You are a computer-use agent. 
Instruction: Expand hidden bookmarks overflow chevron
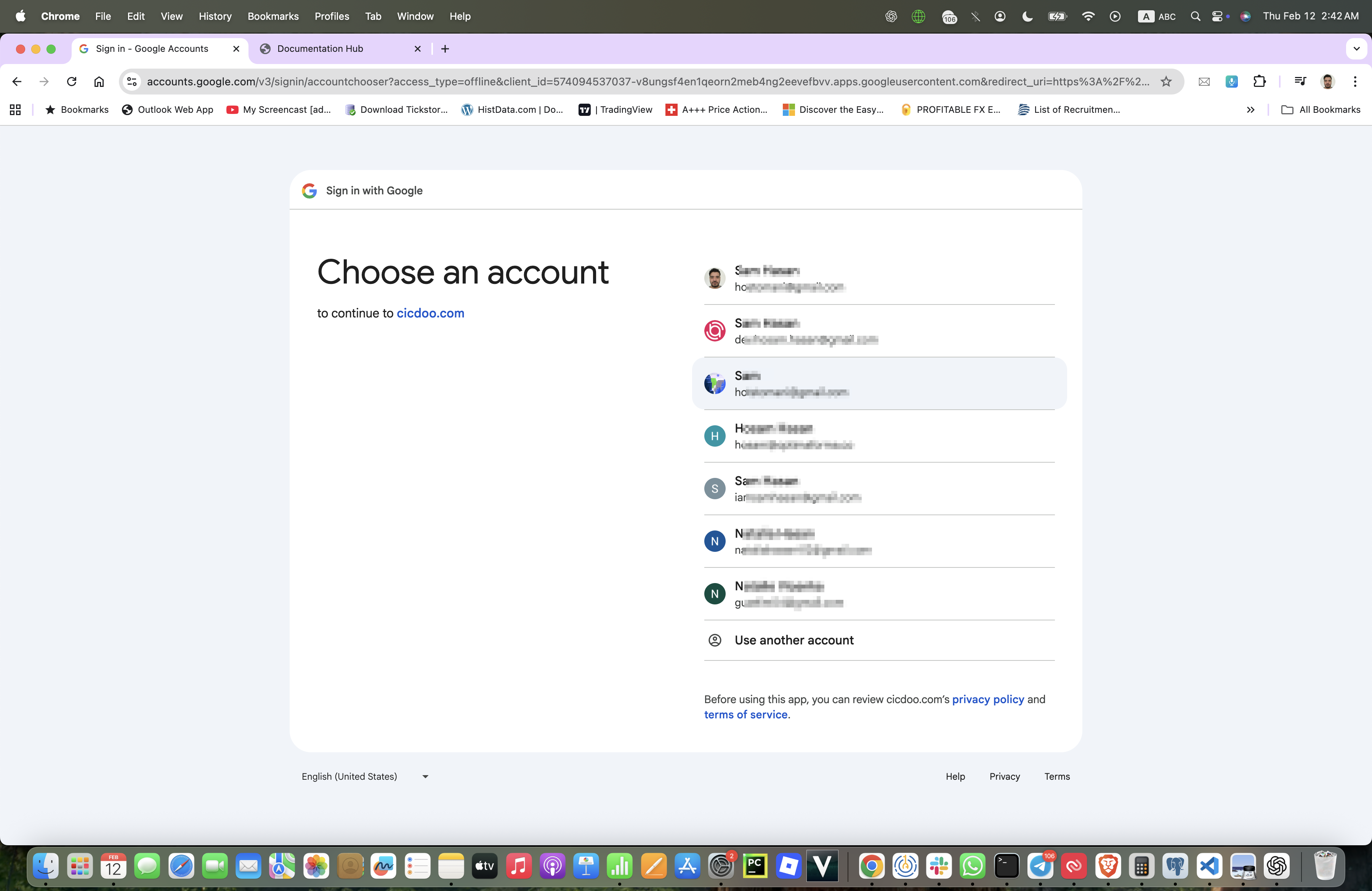pos(1250,109)
